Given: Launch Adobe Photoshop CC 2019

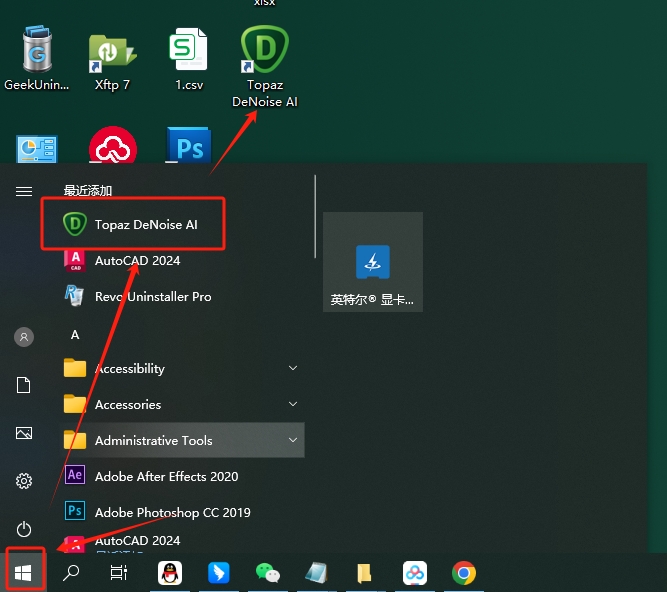Looking at the screenshot, I should pyautogui.click(x=183, y=512).
